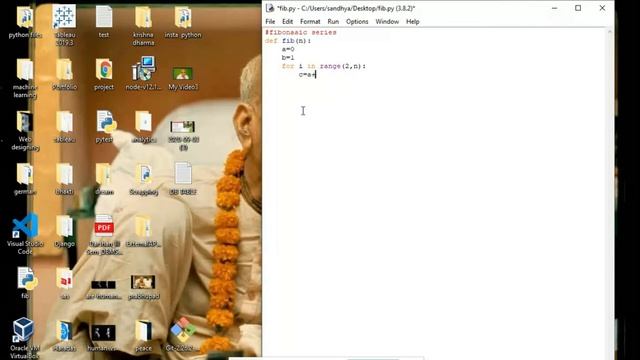Select the peace folder on desktop
Screen dimensions: 640x360
pyautogui.click(x=143, y=336)
